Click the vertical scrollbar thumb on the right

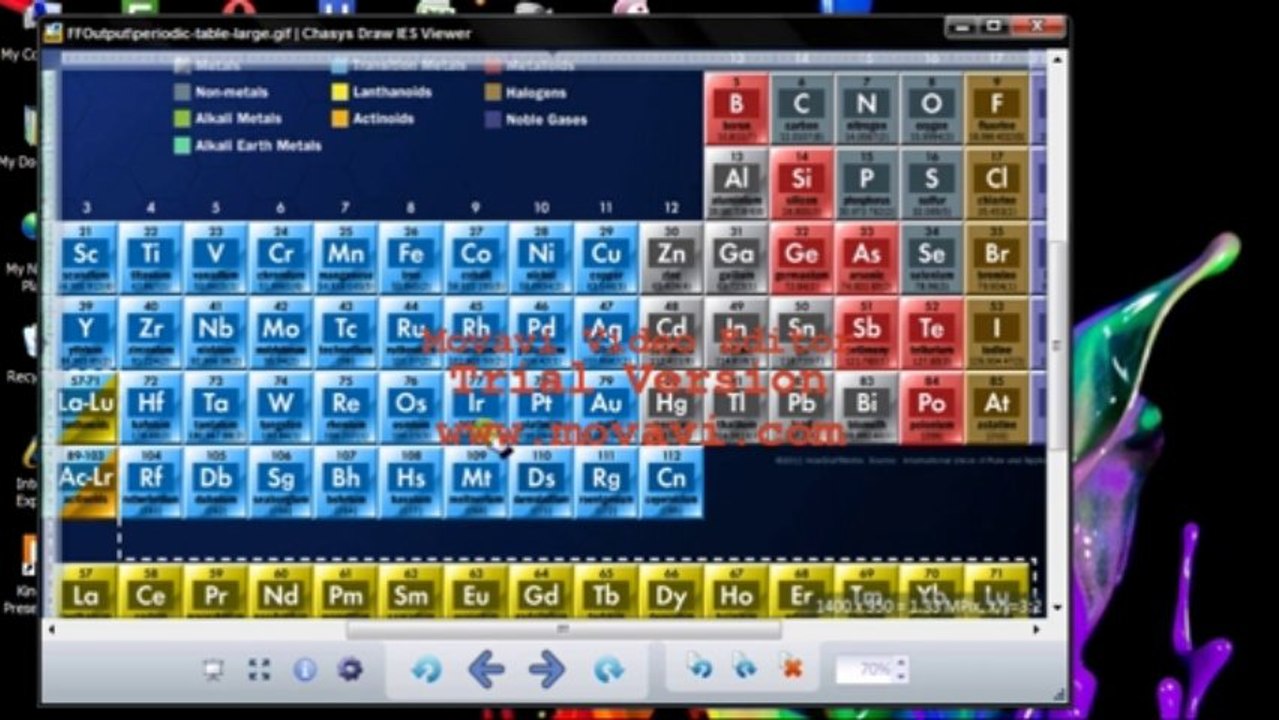click(x=1056, y=345)
